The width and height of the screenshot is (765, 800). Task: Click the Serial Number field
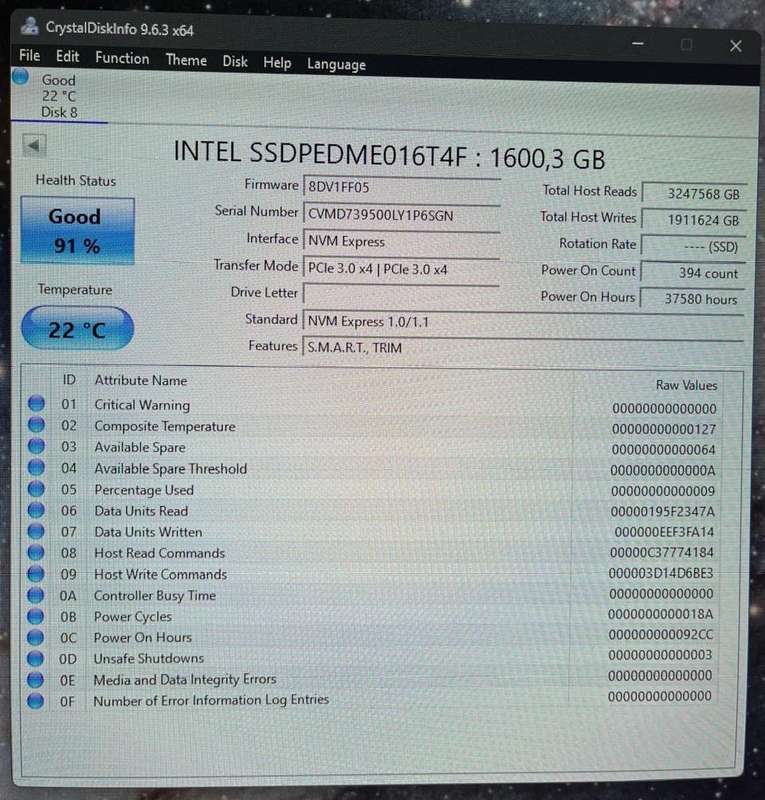[402, 215]
